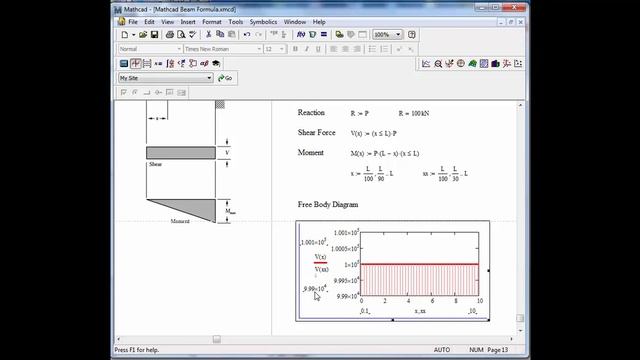Undo the last action
This screenshot has width=640, height=360.
(247, 35)
